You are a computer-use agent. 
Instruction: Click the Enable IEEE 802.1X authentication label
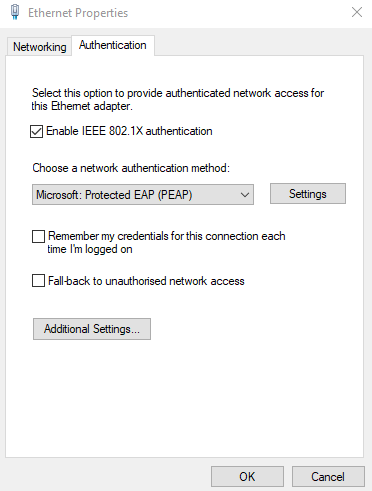129,131
